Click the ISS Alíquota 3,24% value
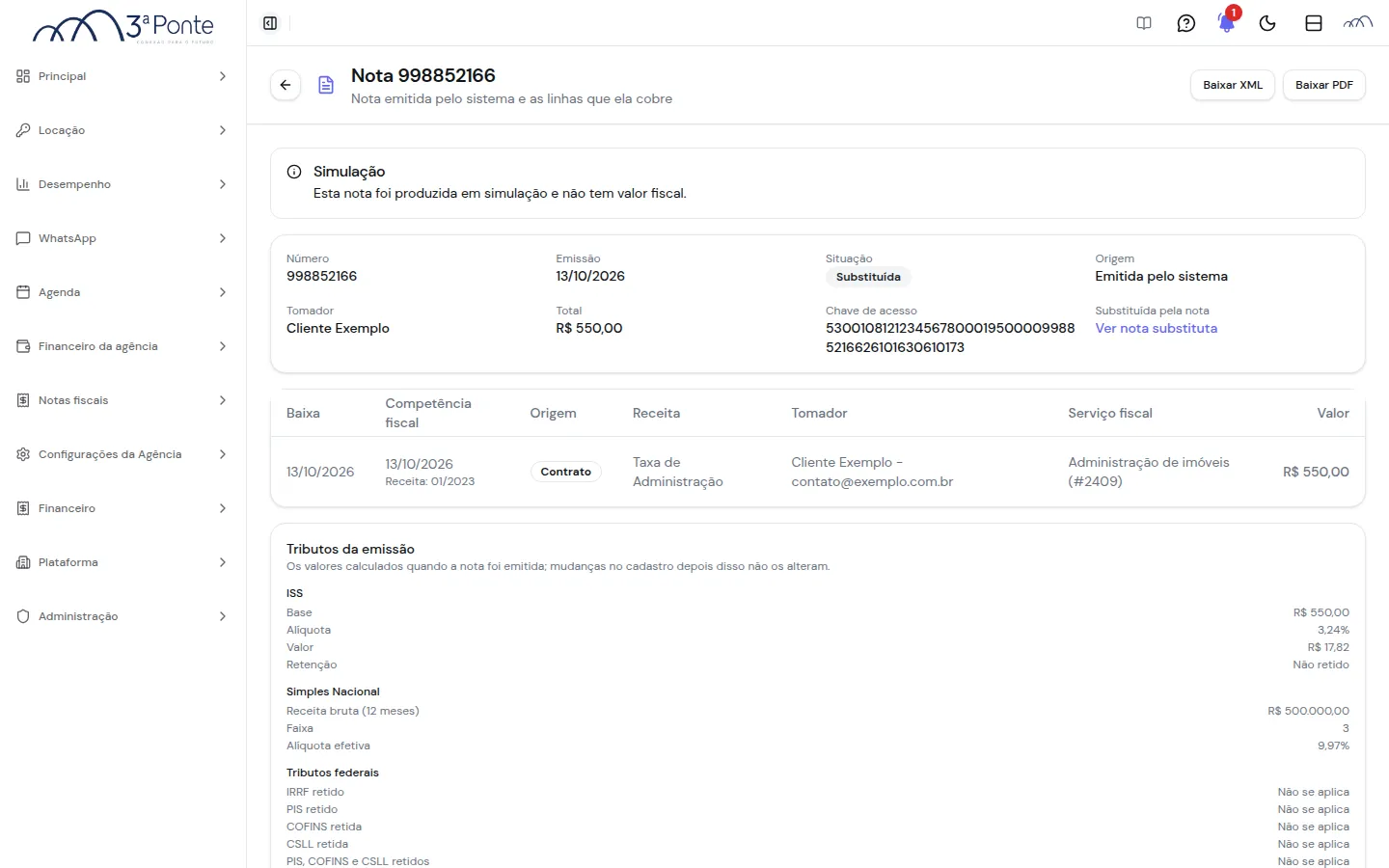The height and width of the screenshot is (868, 1389). pyautogui.click(x=1333, y=630)
